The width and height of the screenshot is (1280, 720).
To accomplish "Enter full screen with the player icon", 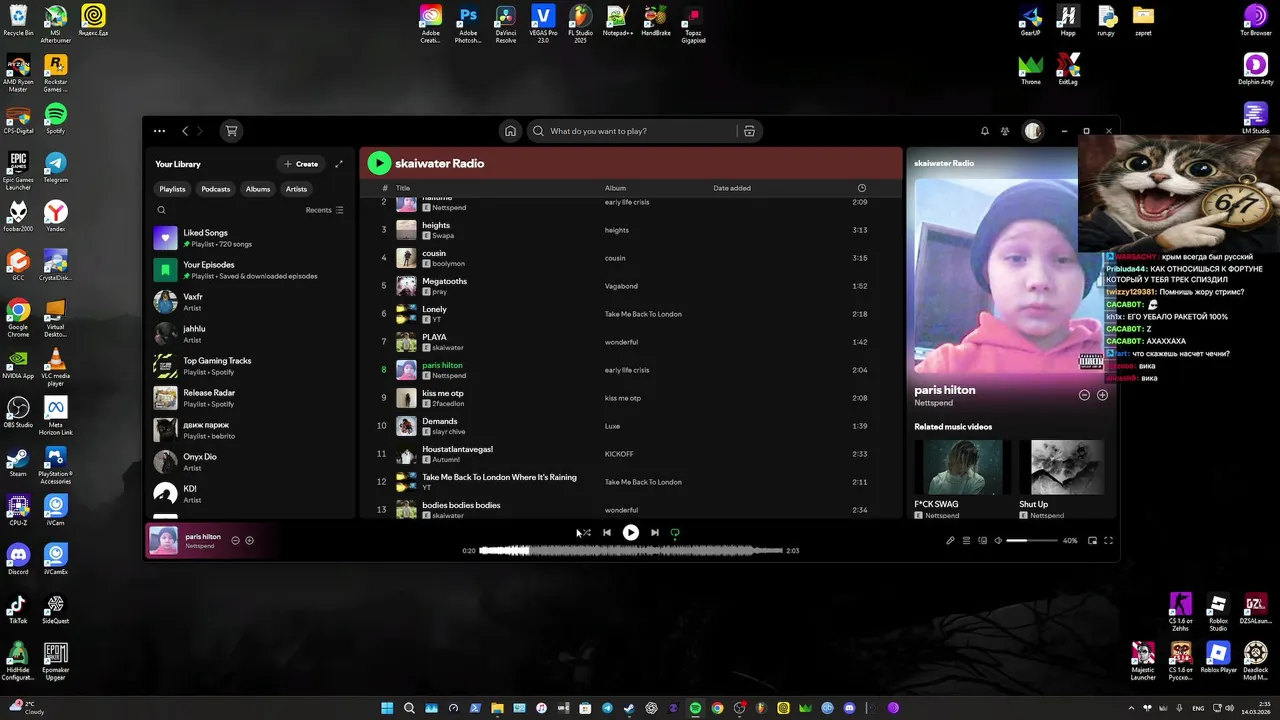I will pos(1108,541).
